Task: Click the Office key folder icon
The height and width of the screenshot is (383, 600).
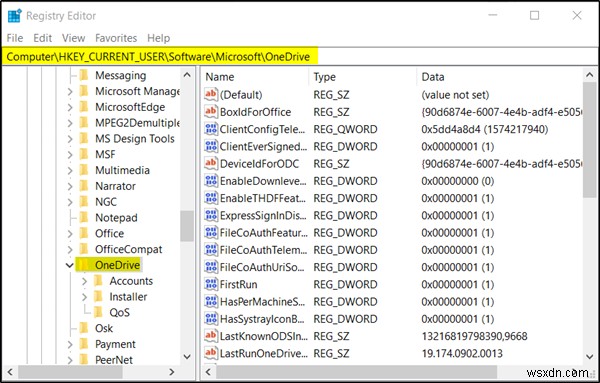Action: point(84,233)
